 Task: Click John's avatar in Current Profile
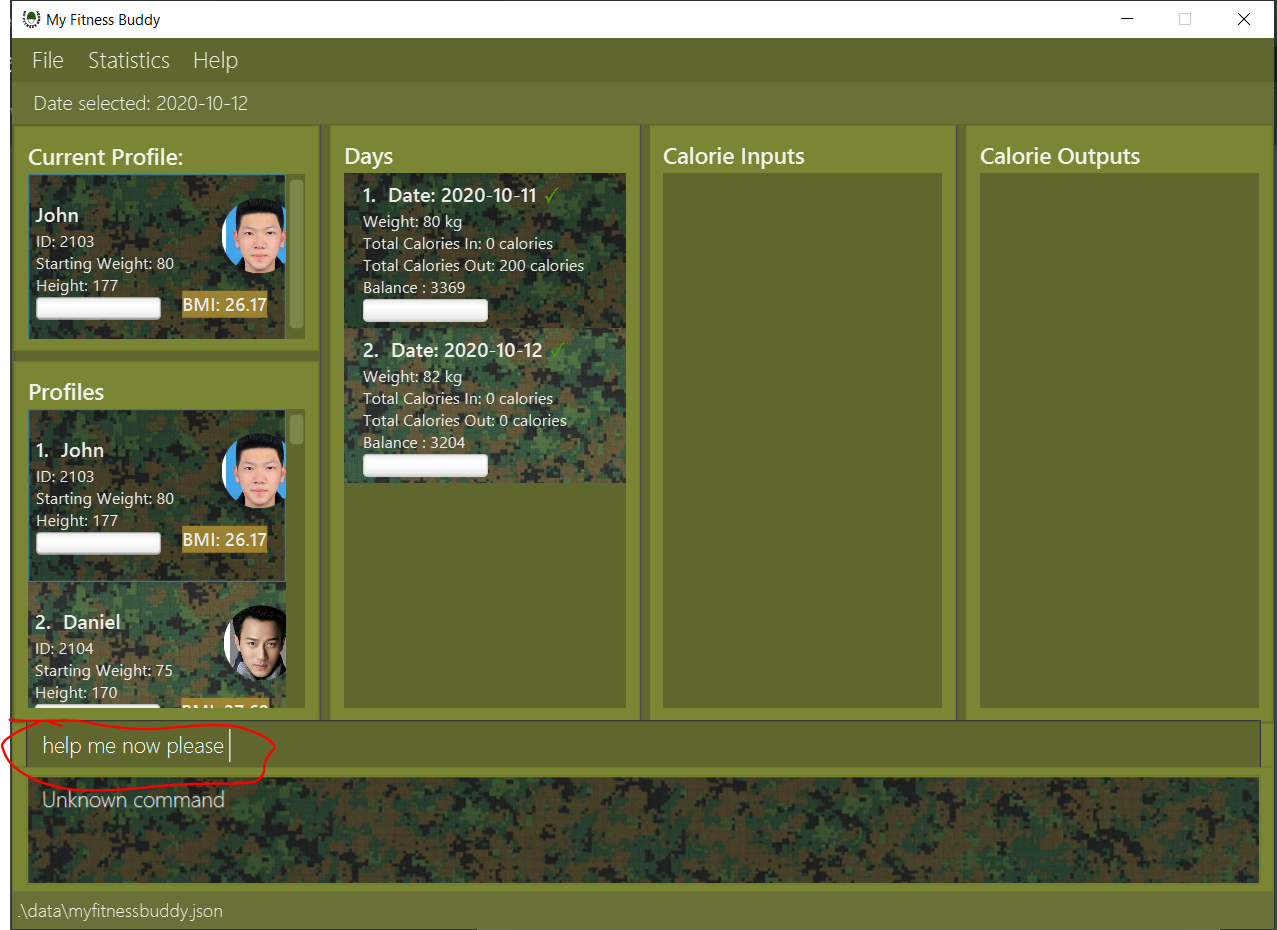coord(254,237)
